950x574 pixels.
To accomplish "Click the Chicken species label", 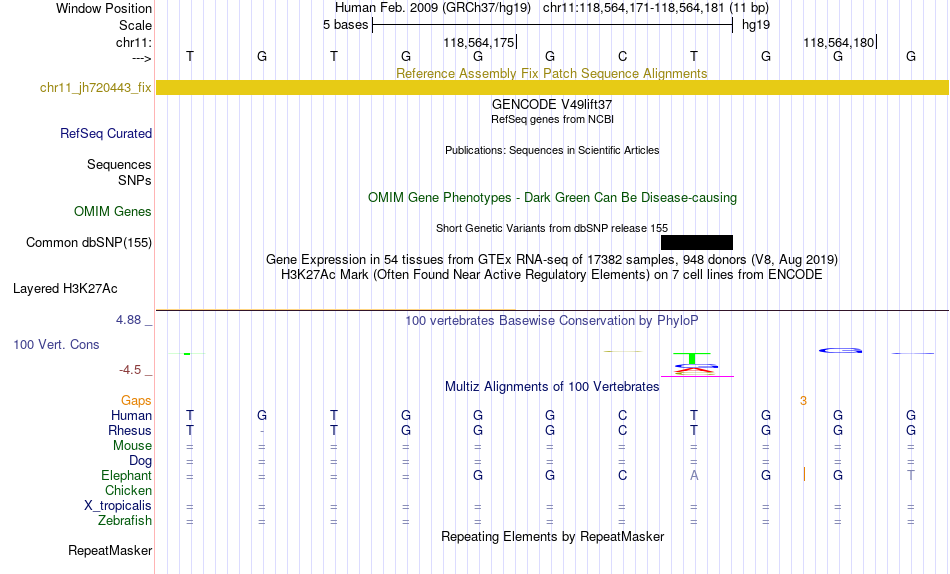I will click(x=128, y=490).
